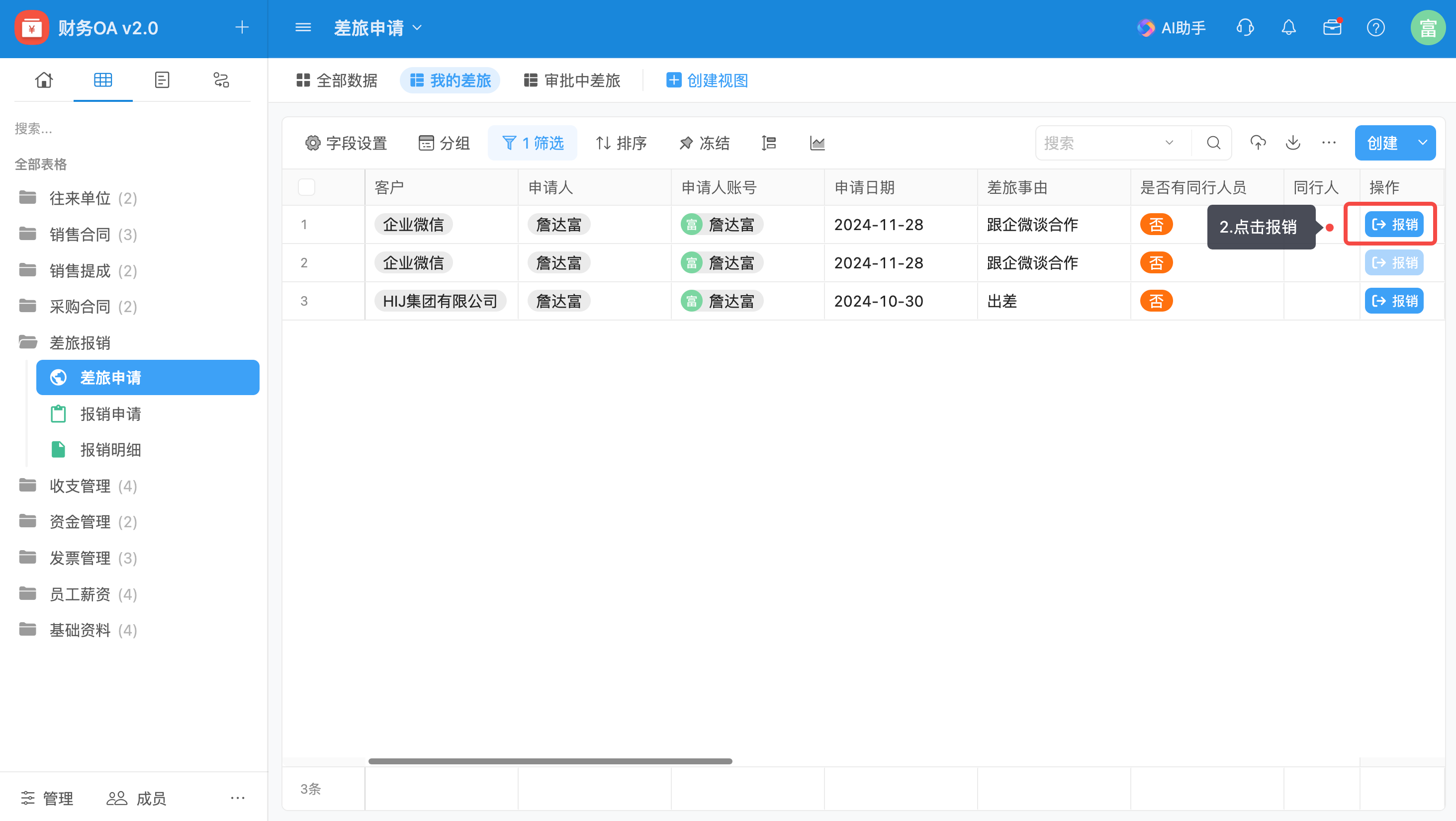Click the plus icon beside 财务OA v2.0
1456x821 pixels.
pyautogui.click(x=242, y=27)
